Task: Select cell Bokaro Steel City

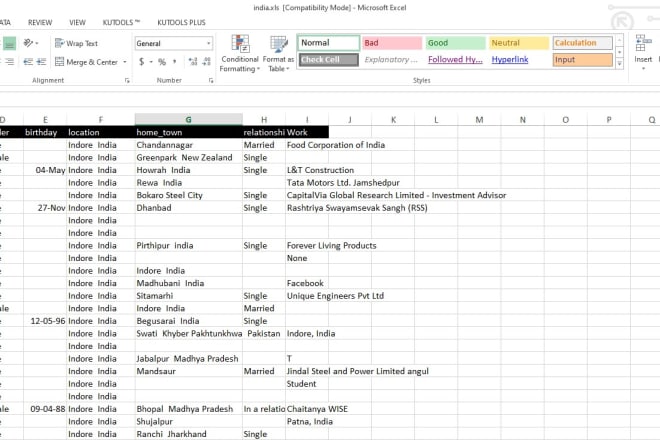Action: click(189, 195)
